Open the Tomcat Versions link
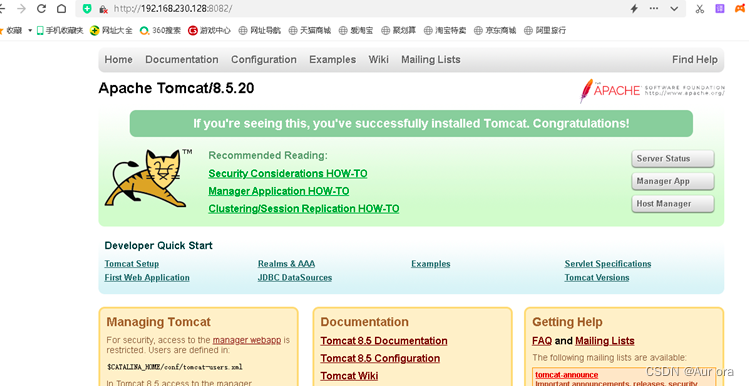Image resolution: width=749 pixels, height=386 pixels. point(597,278)
